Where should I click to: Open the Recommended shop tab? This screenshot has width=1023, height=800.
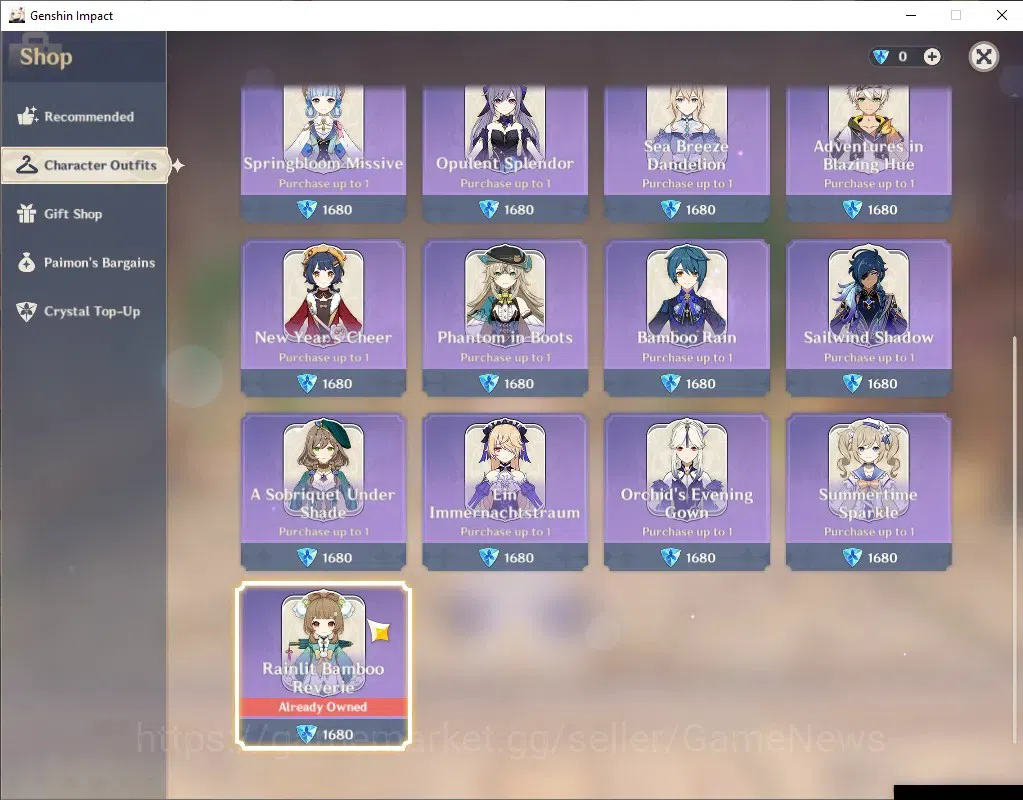(x=84, y=117)
